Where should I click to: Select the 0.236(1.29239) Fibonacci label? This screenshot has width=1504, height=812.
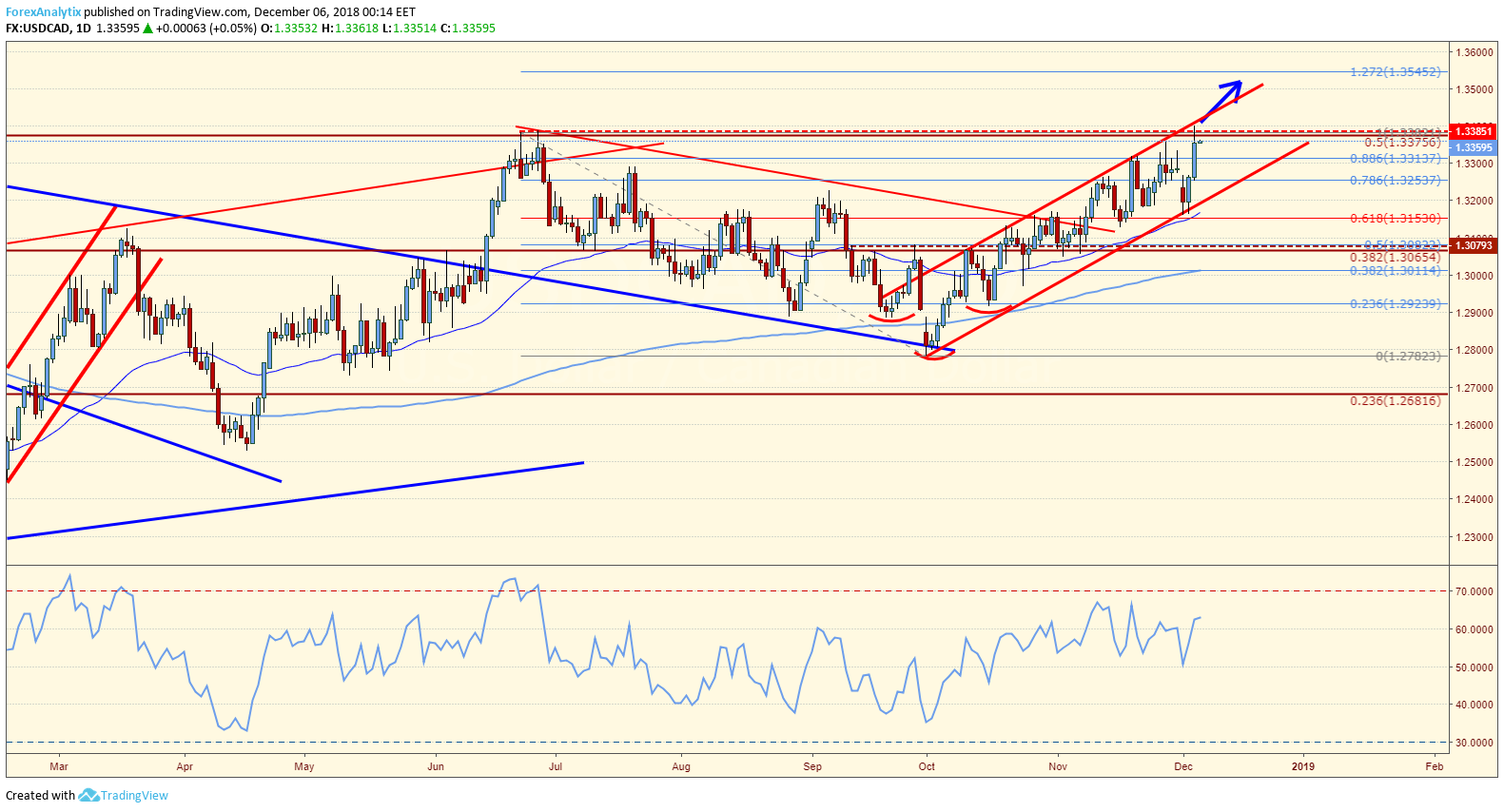coord(1396,304)
